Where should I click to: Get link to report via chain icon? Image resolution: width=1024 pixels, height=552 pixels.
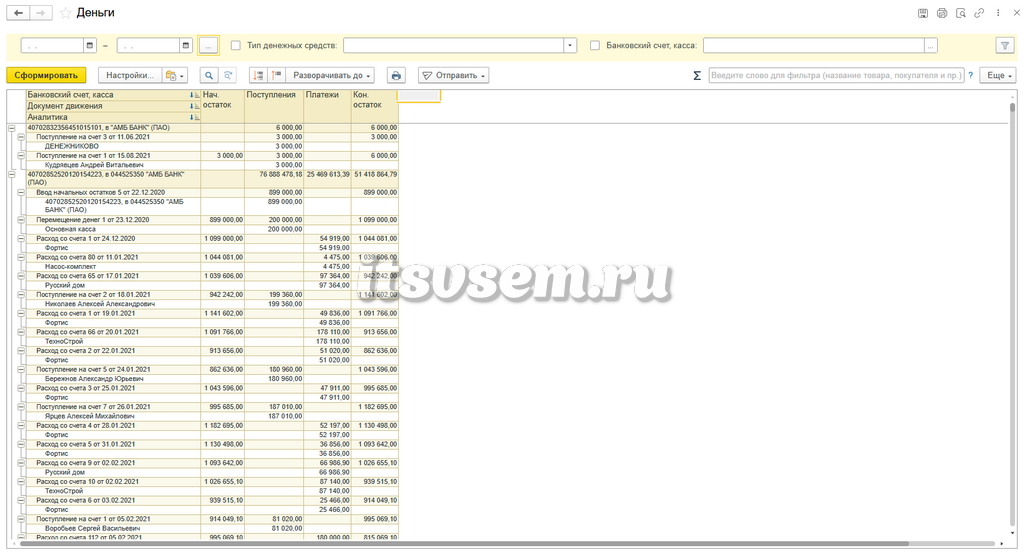click(979, 13)
